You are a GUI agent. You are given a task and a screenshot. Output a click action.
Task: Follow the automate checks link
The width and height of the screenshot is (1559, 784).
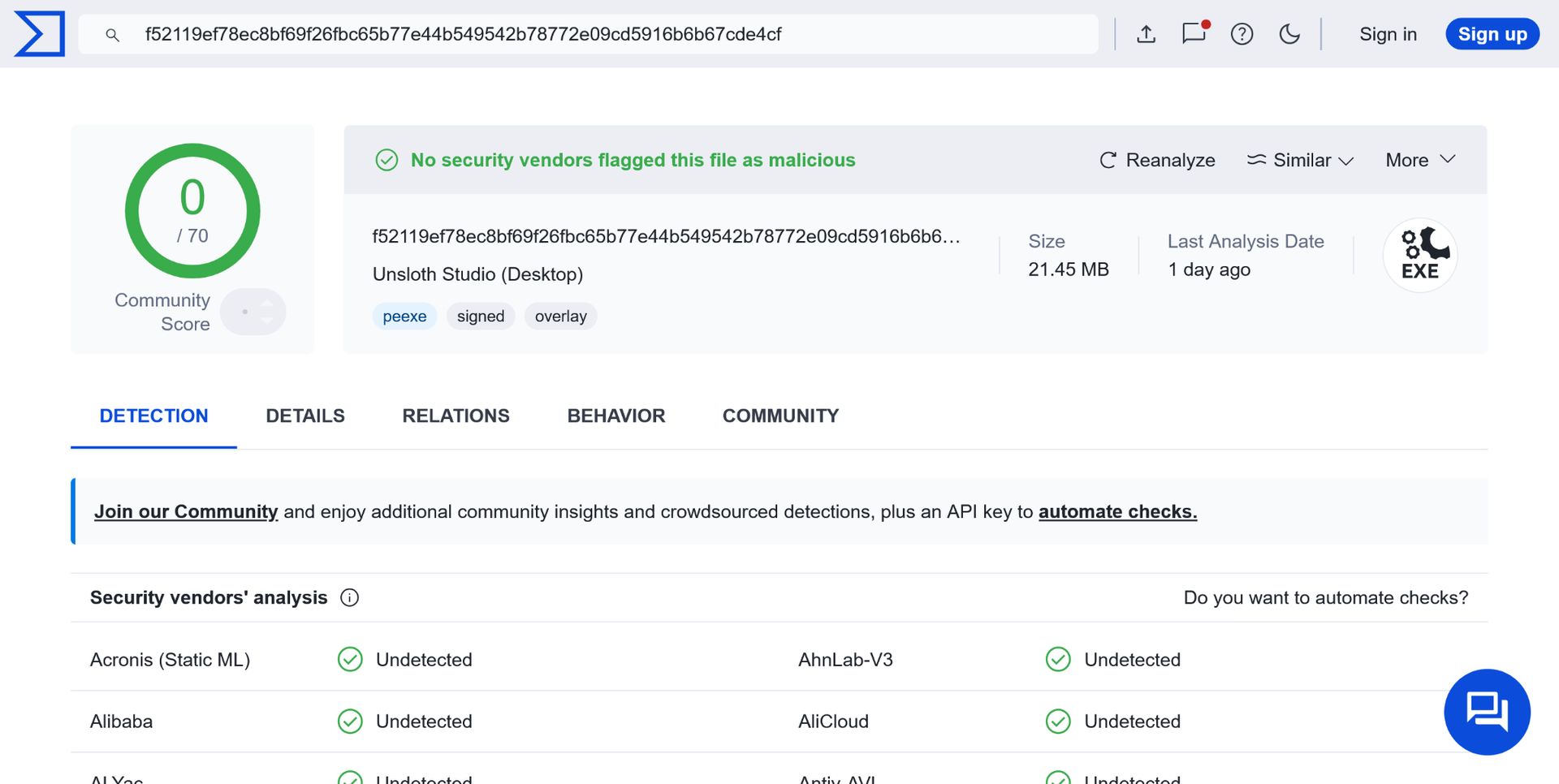coord(1117,512)
